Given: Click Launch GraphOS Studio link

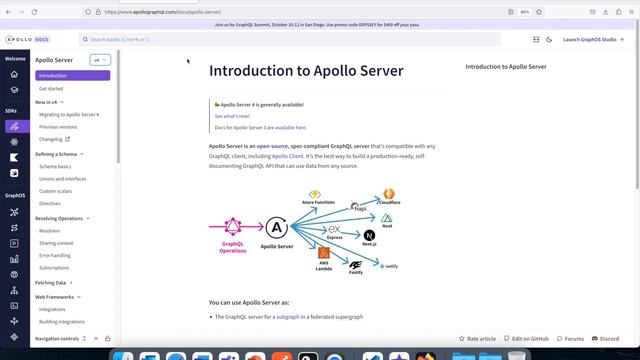Looking at the screenshot, I should (593, 40).
